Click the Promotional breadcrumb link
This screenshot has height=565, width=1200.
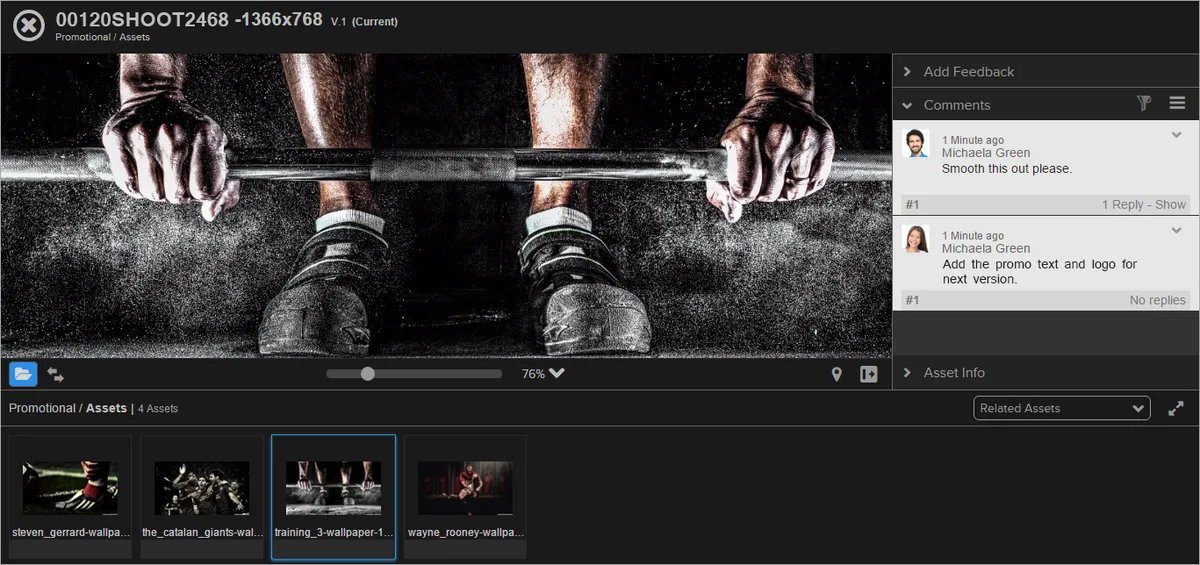tap(42, 408)
